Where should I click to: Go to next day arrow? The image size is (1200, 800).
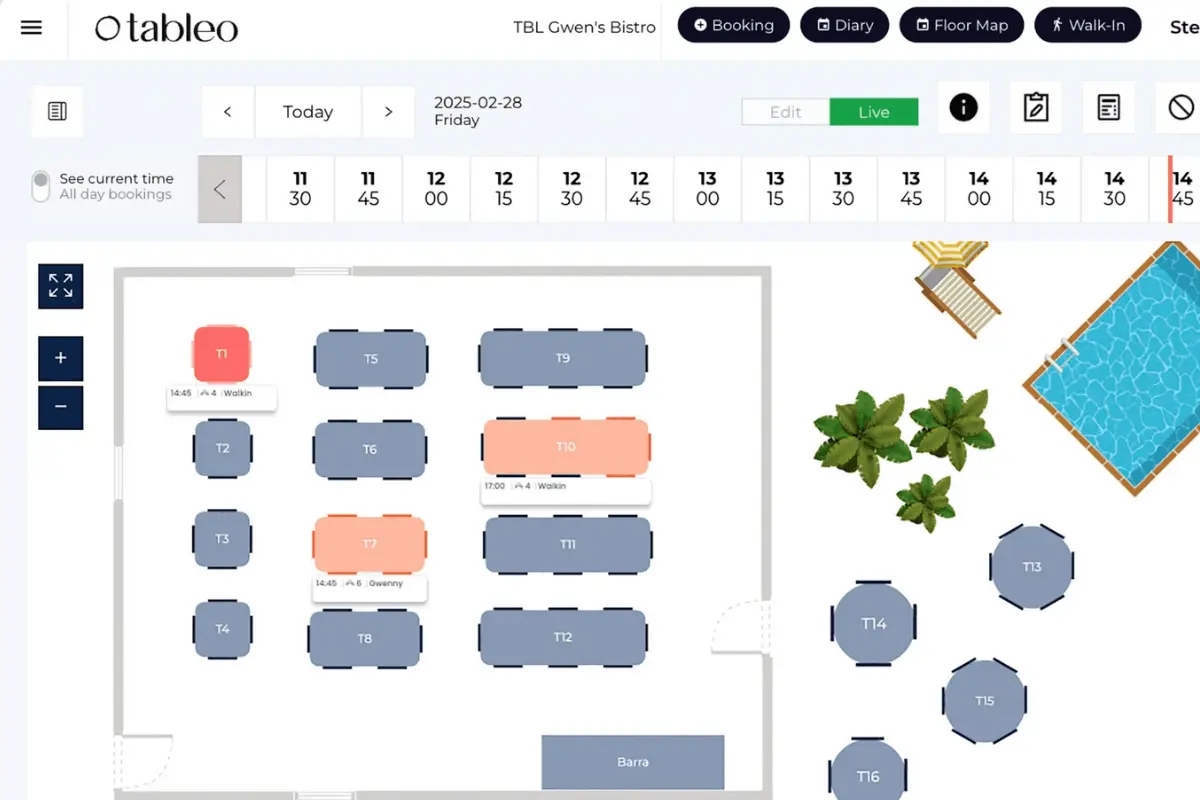coord(388,112)
